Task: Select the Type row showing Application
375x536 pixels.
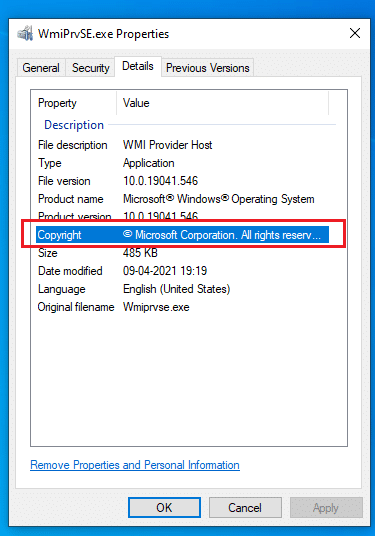Action: coord(183,163)
